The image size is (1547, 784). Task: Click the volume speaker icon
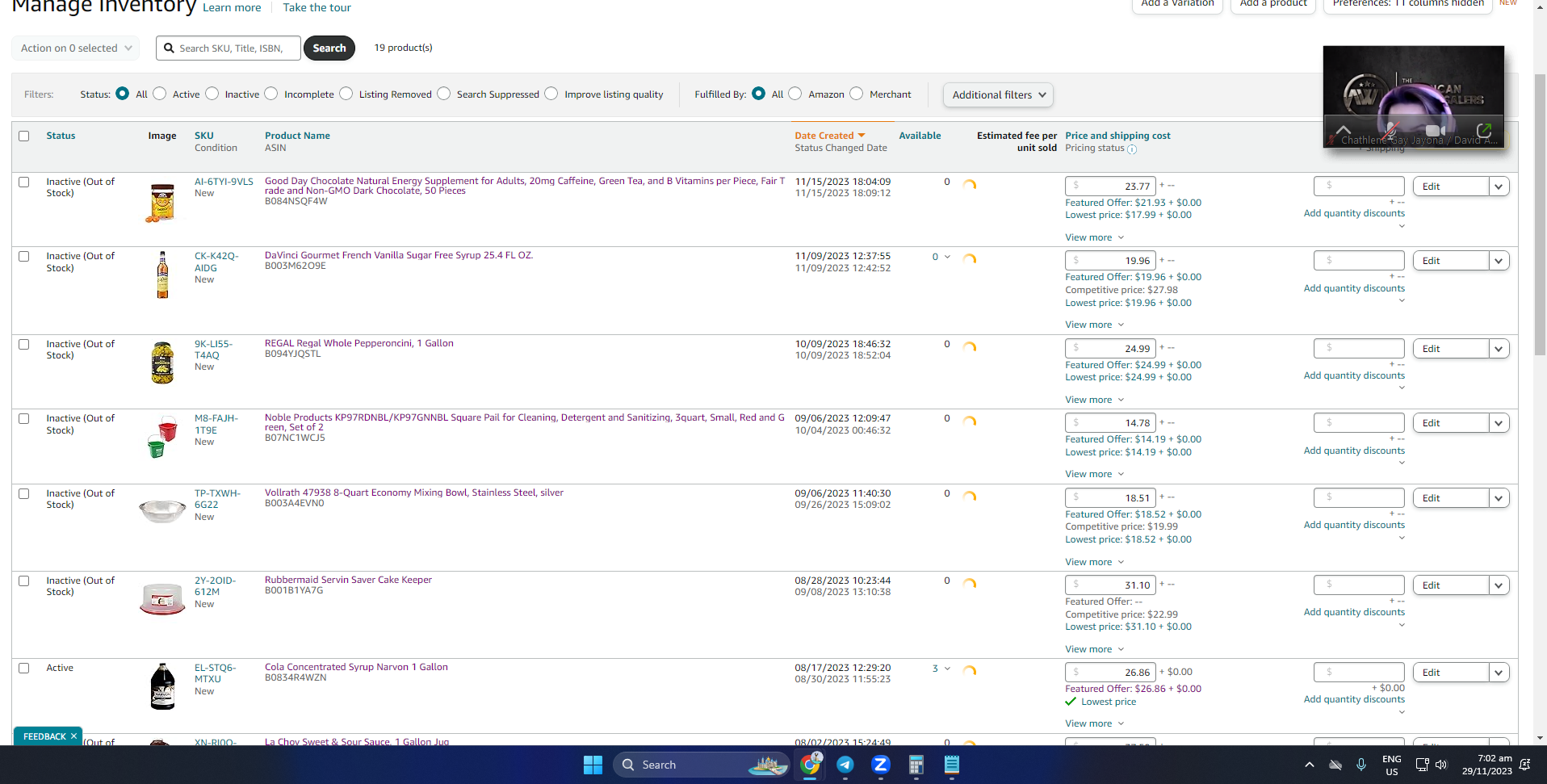tap(1441, 765)
